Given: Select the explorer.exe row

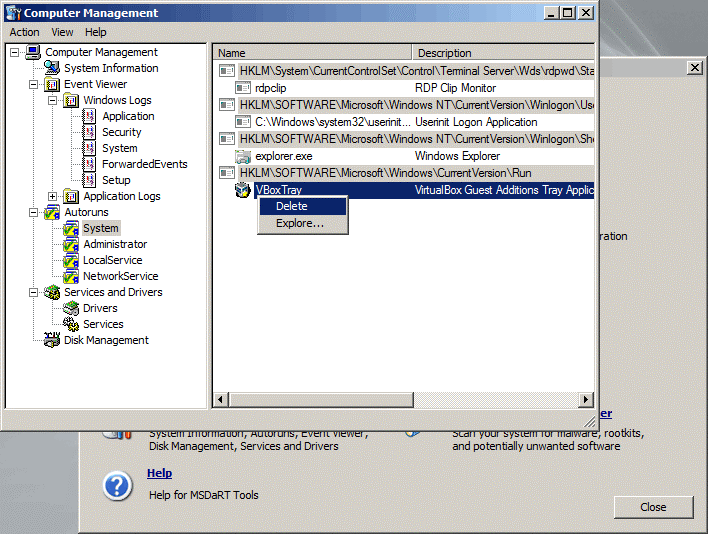Looking at the screenshot, I should pos(404,156).
